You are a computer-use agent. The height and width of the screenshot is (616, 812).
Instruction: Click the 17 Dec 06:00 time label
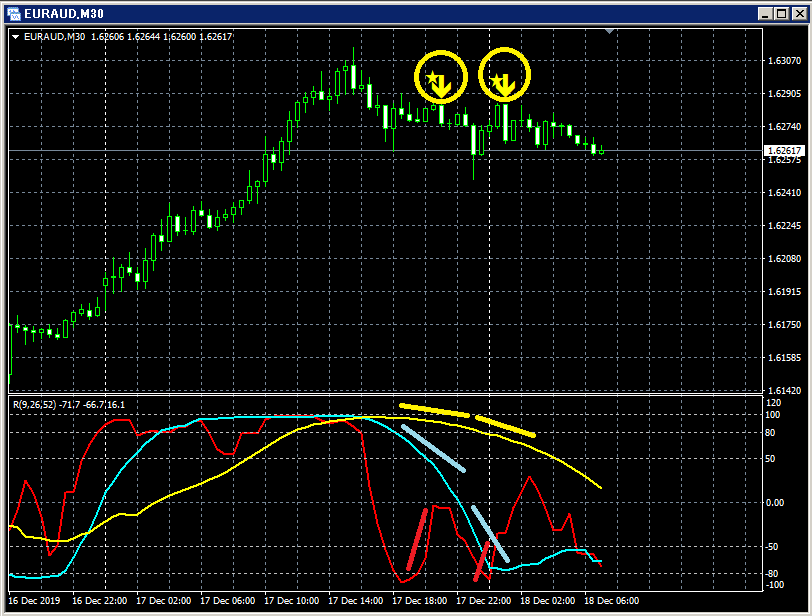(x=227, y=600)
